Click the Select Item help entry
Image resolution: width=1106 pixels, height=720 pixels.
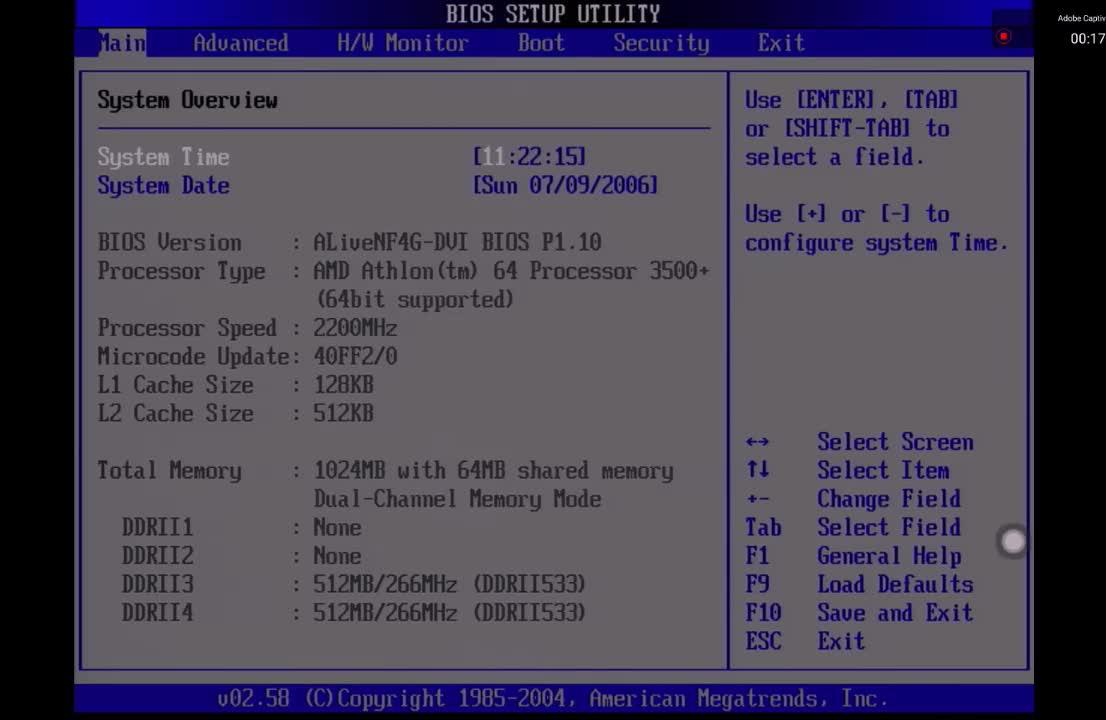click(882, 470)
